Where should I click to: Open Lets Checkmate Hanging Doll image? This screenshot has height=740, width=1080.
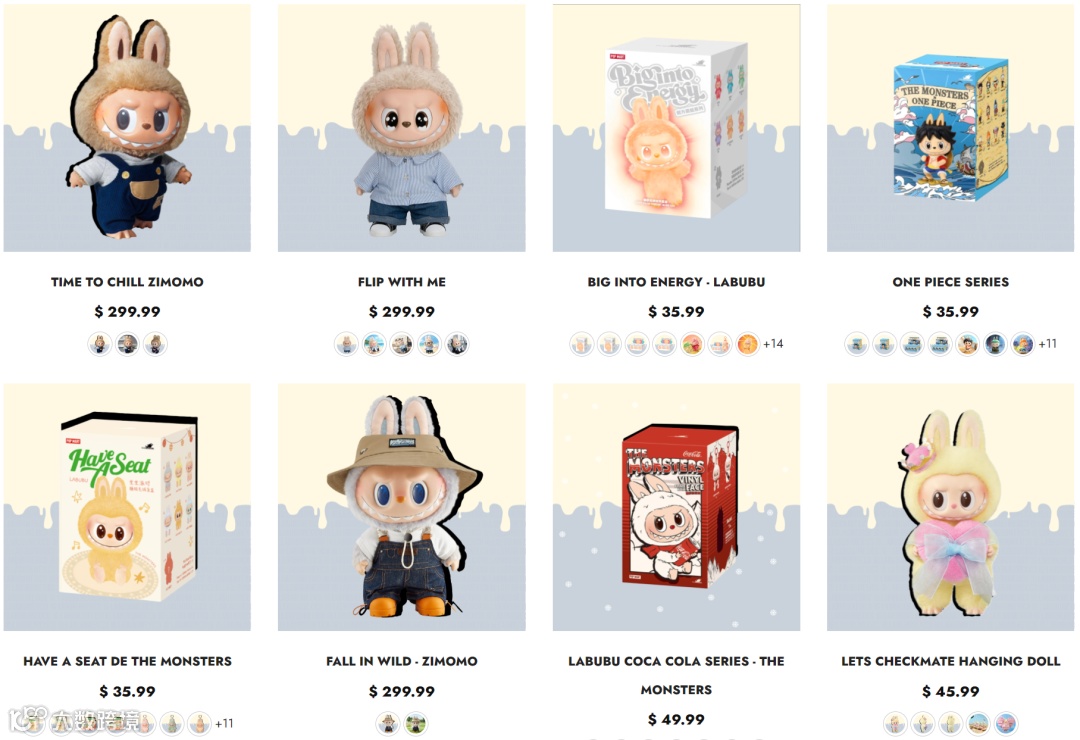(x=951, y=507)
